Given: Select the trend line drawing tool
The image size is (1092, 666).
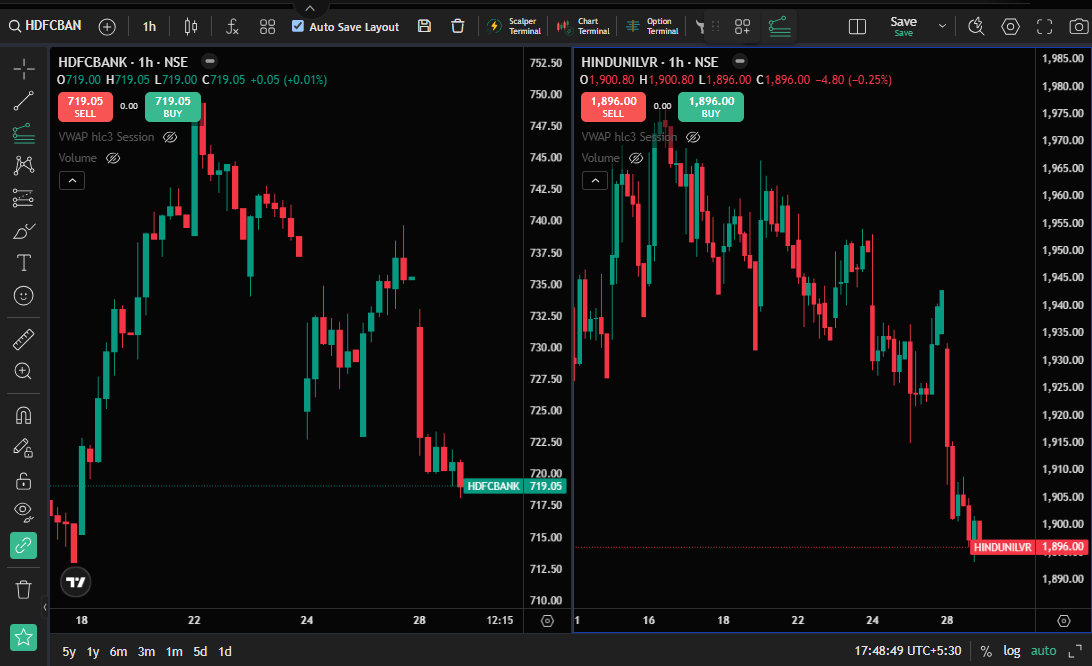Looking at the screenshot, I should pos(24,101).
